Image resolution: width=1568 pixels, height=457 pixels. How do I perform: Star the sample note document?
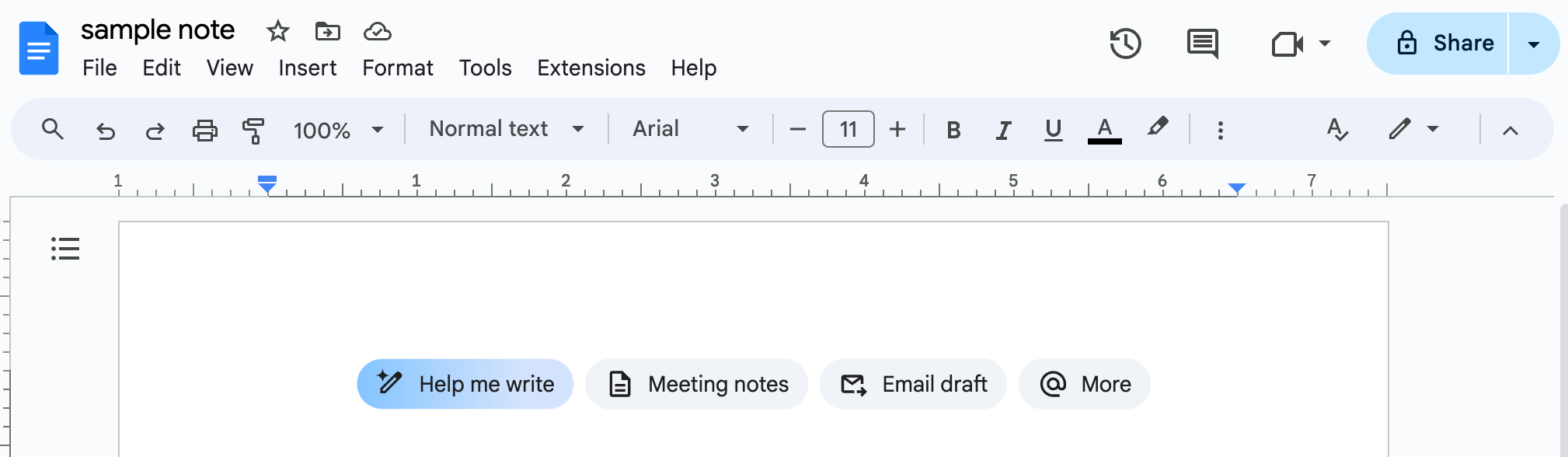point(277,31)
